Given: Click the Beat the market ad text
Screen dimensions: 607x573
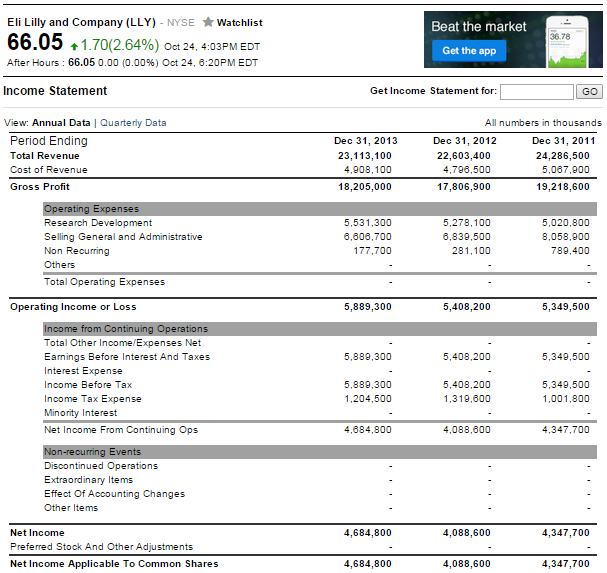Looking at the screenshot, I should [x=479, y=26].
